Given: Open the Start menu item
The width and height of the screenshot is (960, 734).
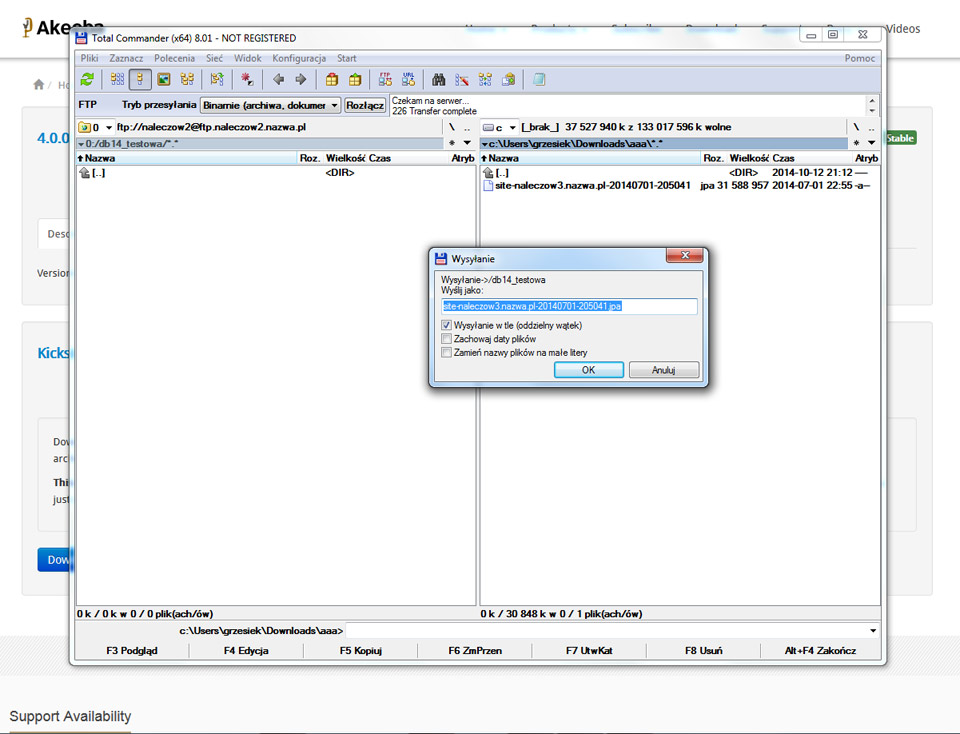Looking at the screenshot, I should pyautogui.click(x=347, y=58).
